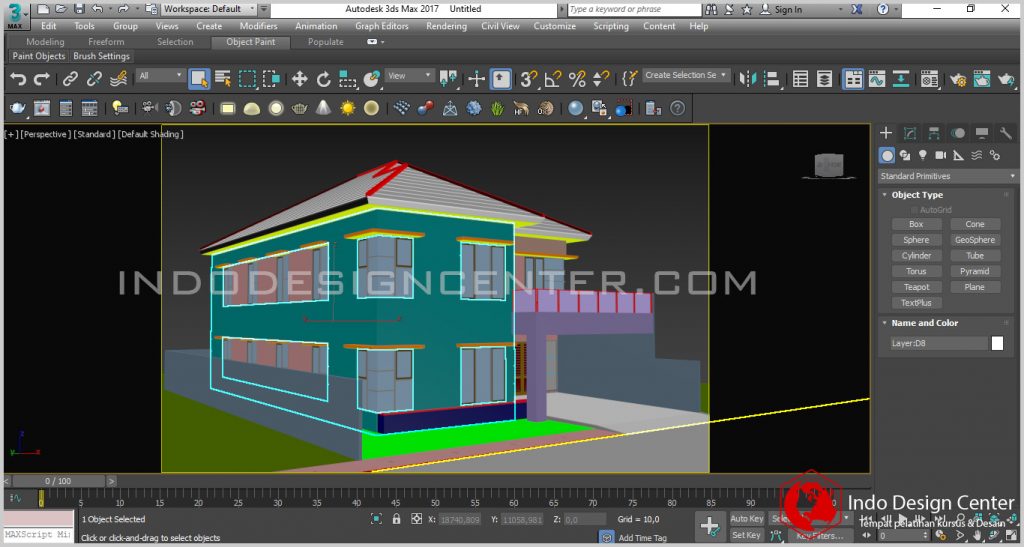
Task: Click the keyword search field
Action: pos(634,9)
